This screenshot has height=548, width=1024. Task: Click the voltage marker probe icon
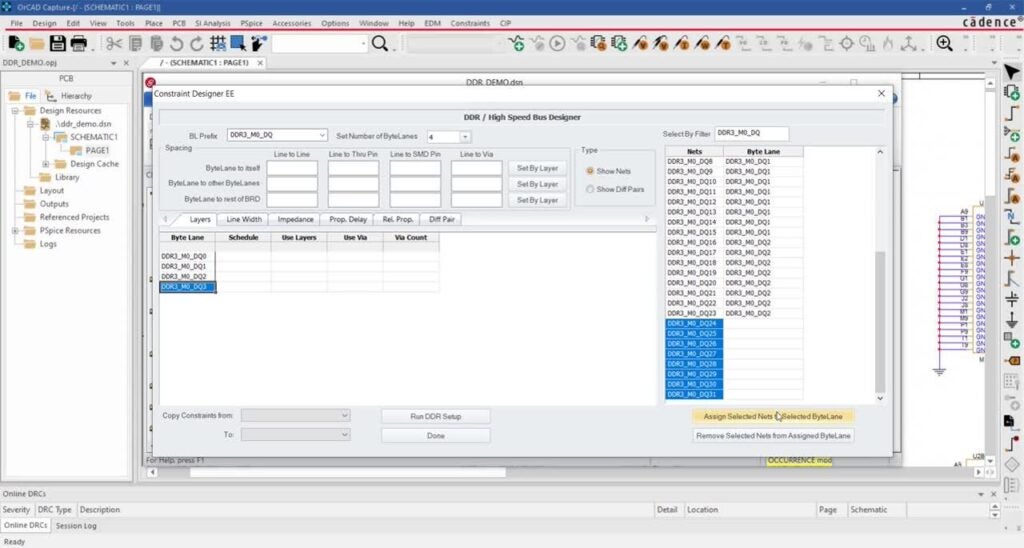(640, 44)
